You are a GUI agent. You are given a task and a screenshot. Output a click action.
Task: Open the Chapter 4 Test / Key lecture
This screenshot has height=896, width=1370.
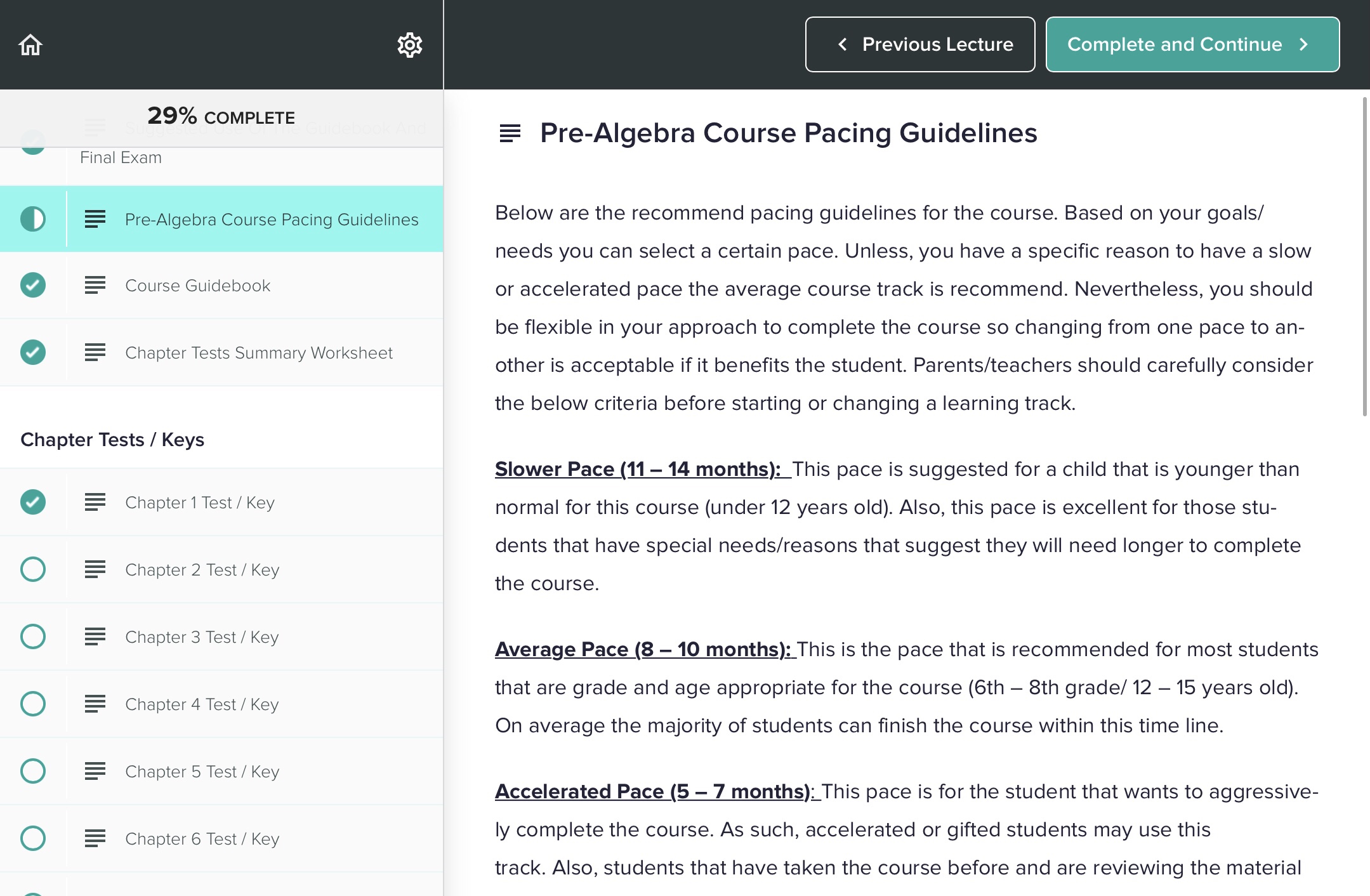tap(202, 704)
